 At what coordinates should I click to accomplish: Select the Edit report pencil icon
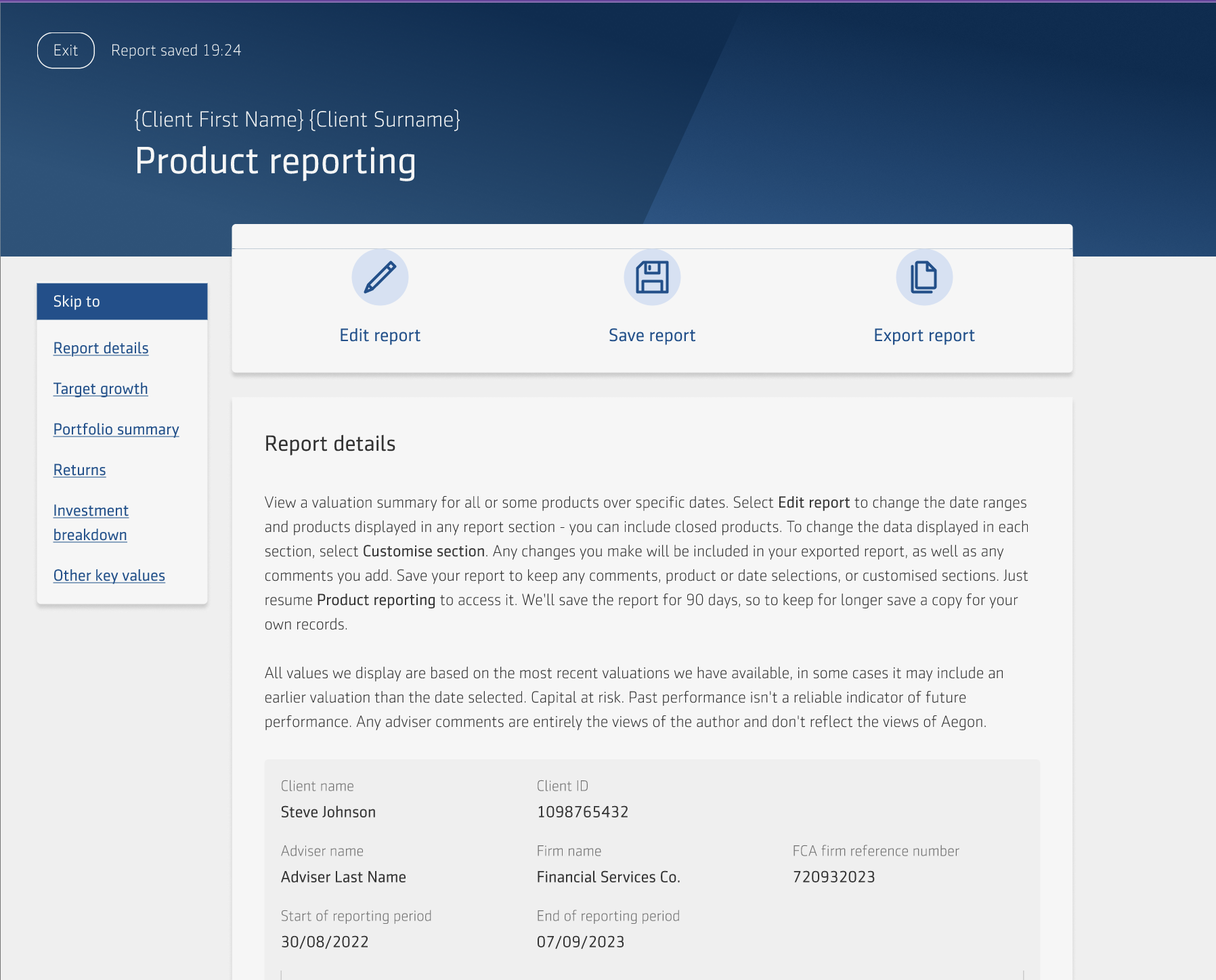click(380, 277)
